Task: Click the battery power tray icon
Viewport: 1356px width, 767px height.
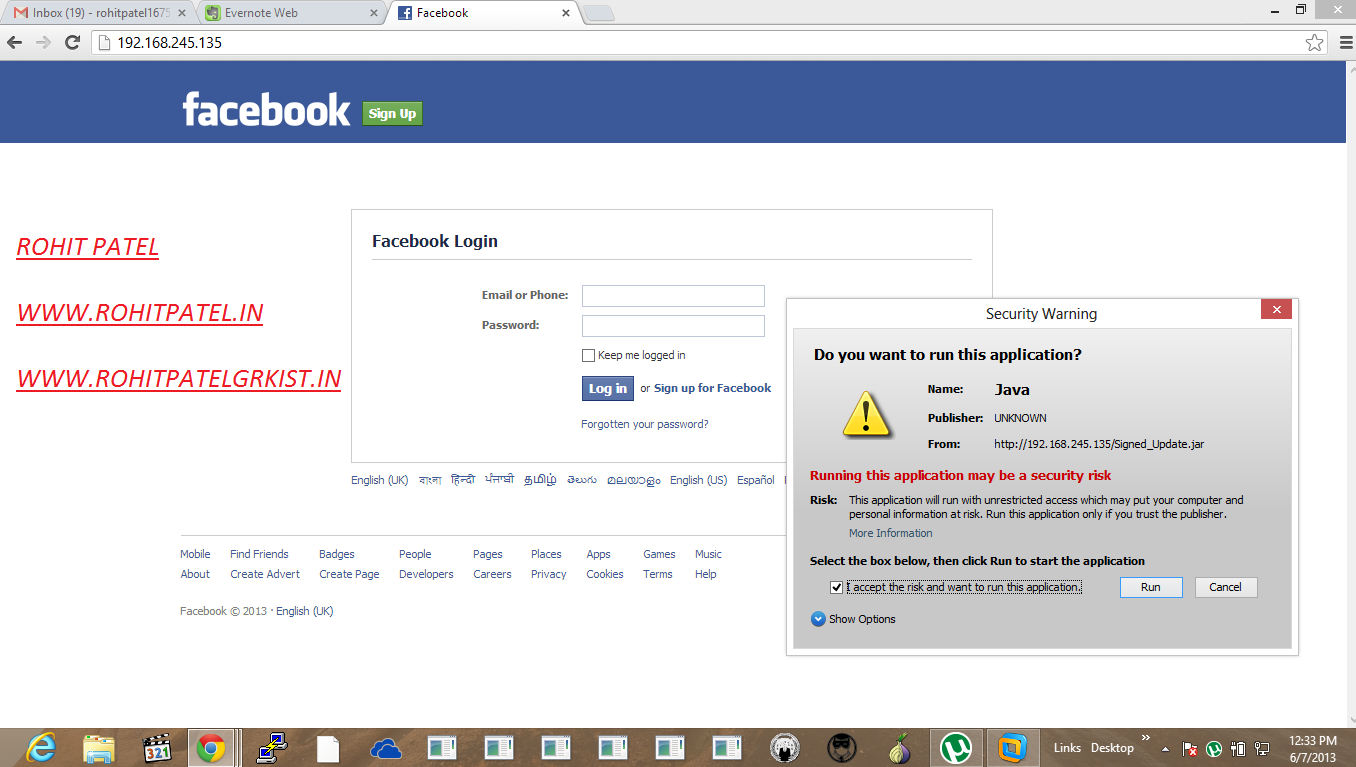Action: pos(1238,748)
